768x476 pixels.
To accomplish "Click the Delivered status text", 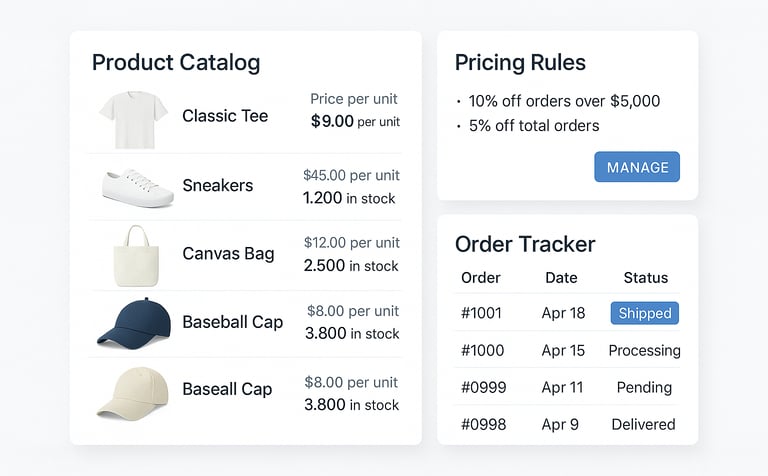I will pos(643,424).
